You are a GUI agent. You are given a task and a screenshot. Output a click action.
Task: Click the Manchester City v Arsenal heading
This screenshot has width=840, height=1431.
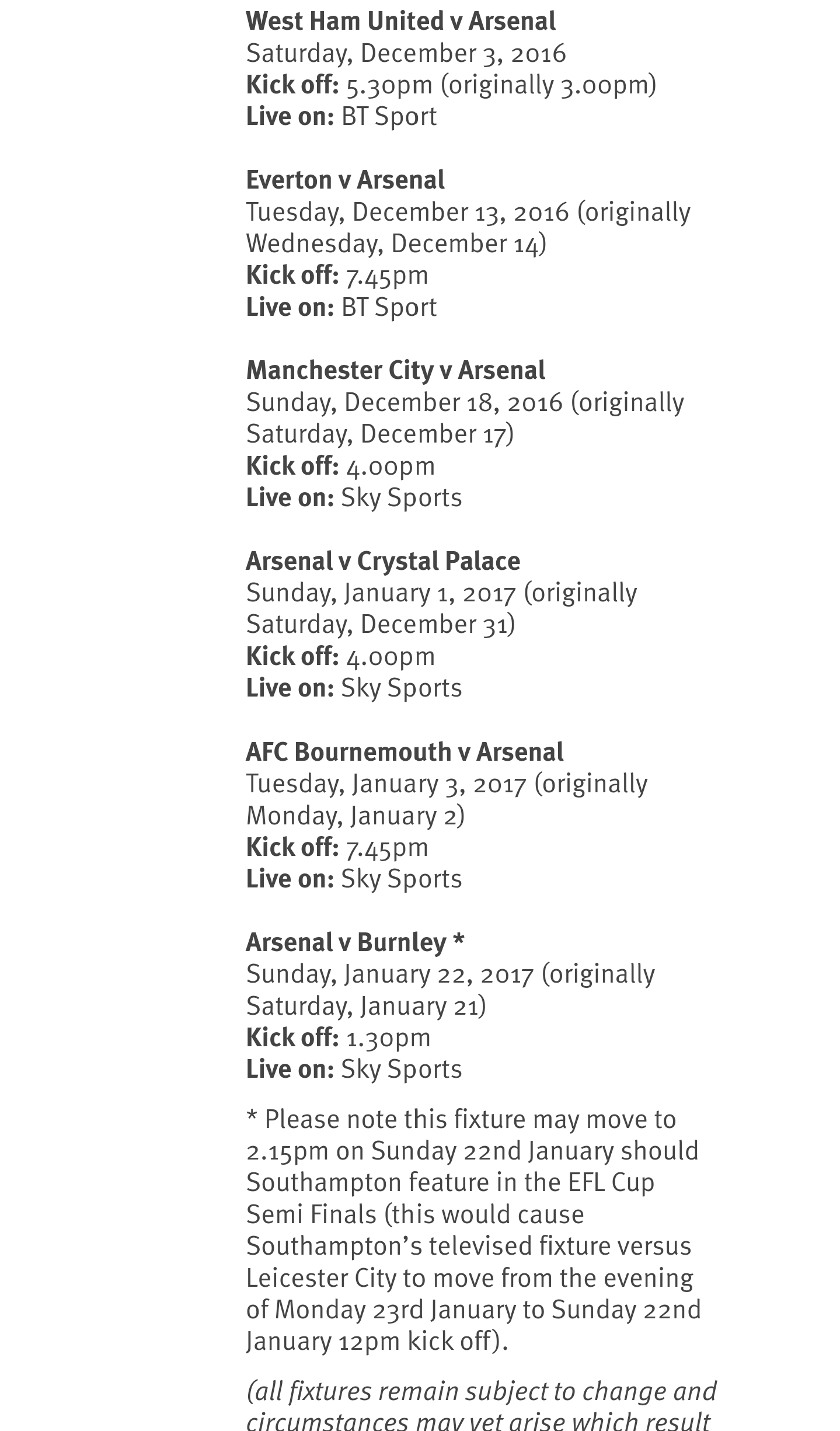[x=395, y=370]
